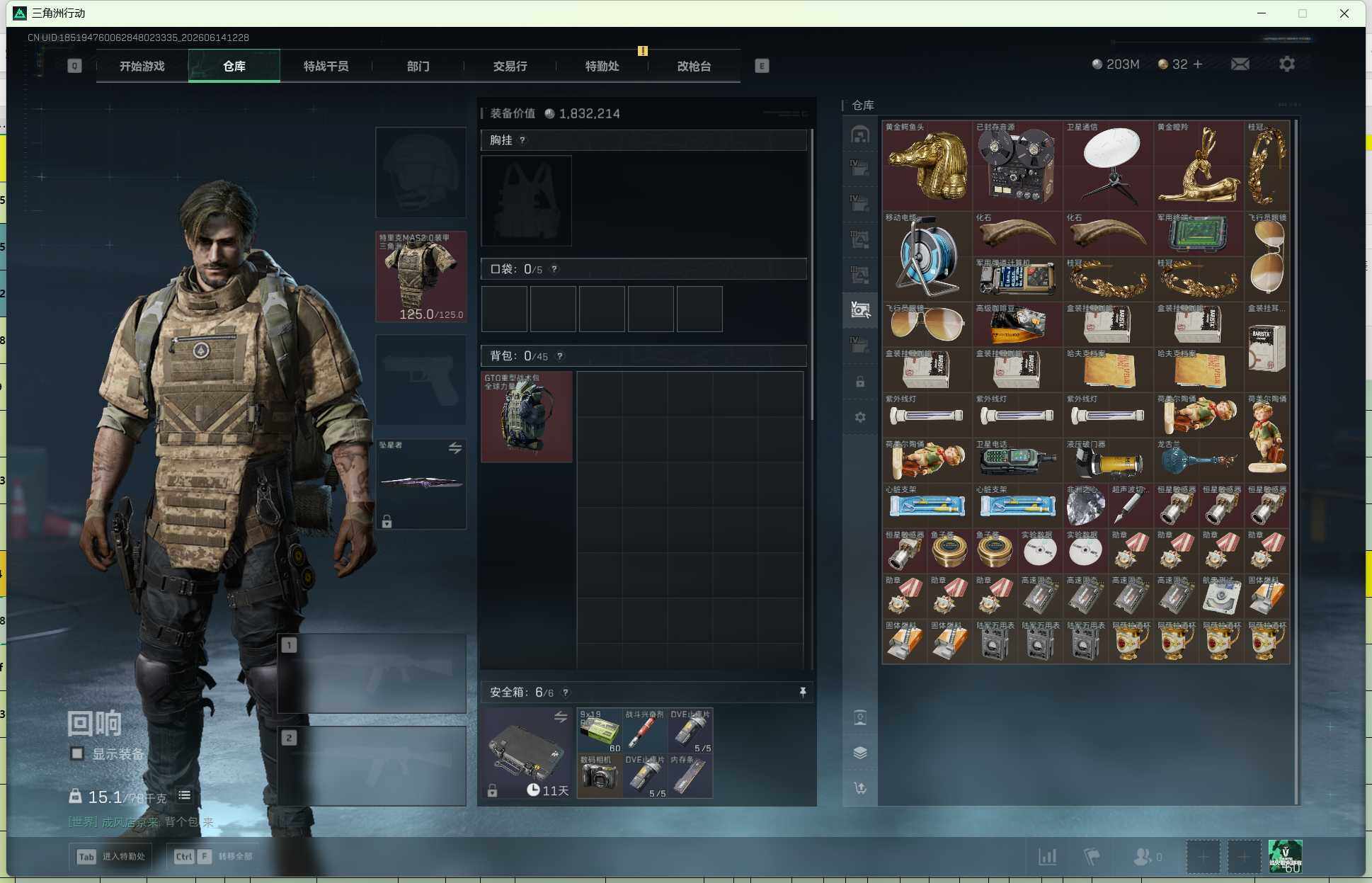1372x883 pixels.
Task: Toggle the pin icon on 安全箱 header
Action: pos(803,692)
